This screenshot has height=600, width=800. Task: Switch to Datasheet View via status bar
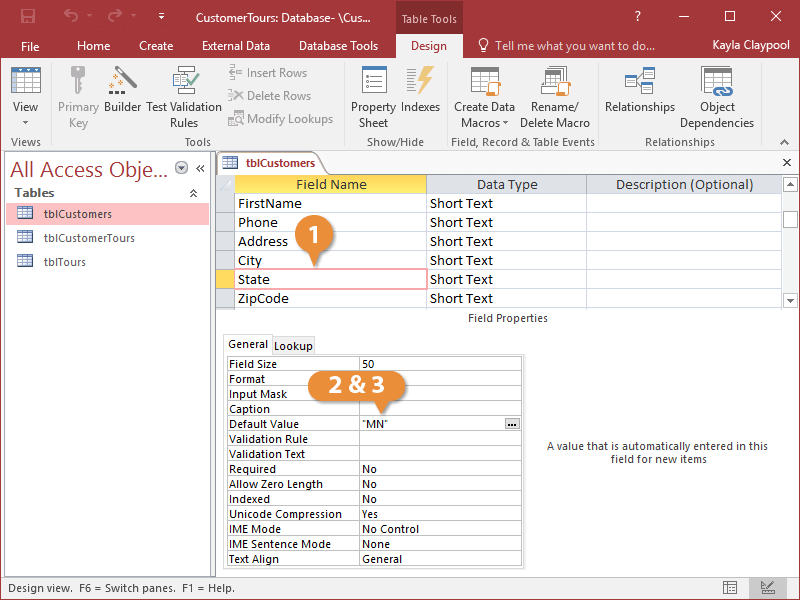(731, 587)
